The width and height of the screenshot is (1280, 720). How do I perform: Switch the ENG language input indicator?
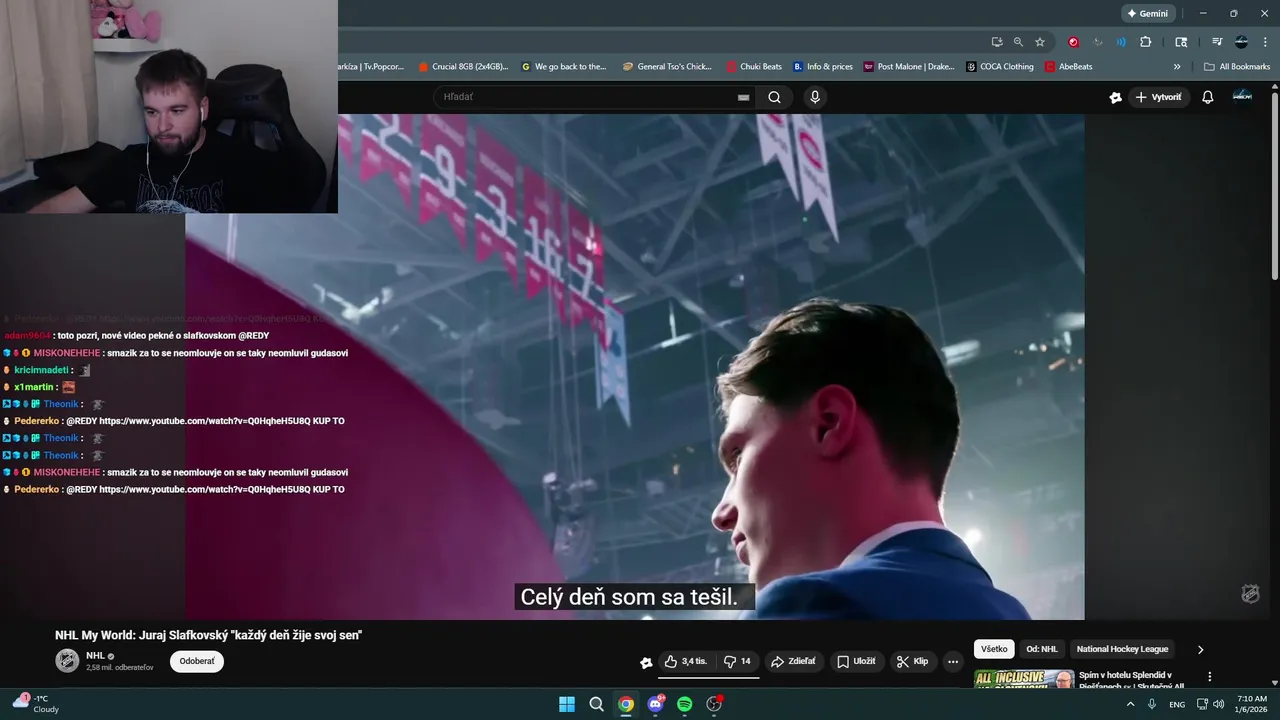tap(1176, 704)
